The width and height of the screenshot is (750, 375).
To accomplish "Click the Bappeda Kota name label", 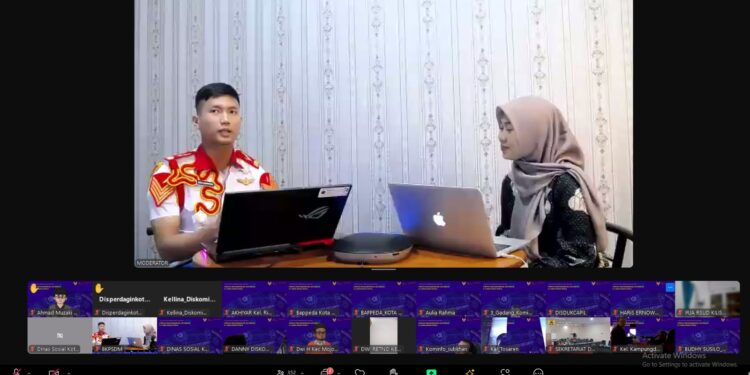I will [x=317, y=313].
